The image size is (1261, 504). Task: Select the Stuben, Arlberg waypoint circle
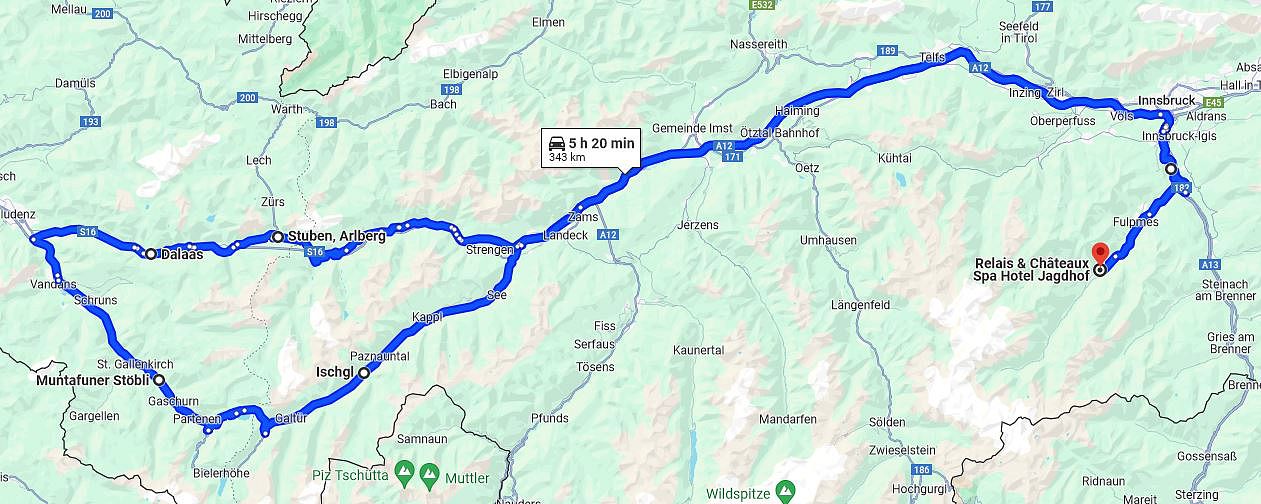point(277,237)
